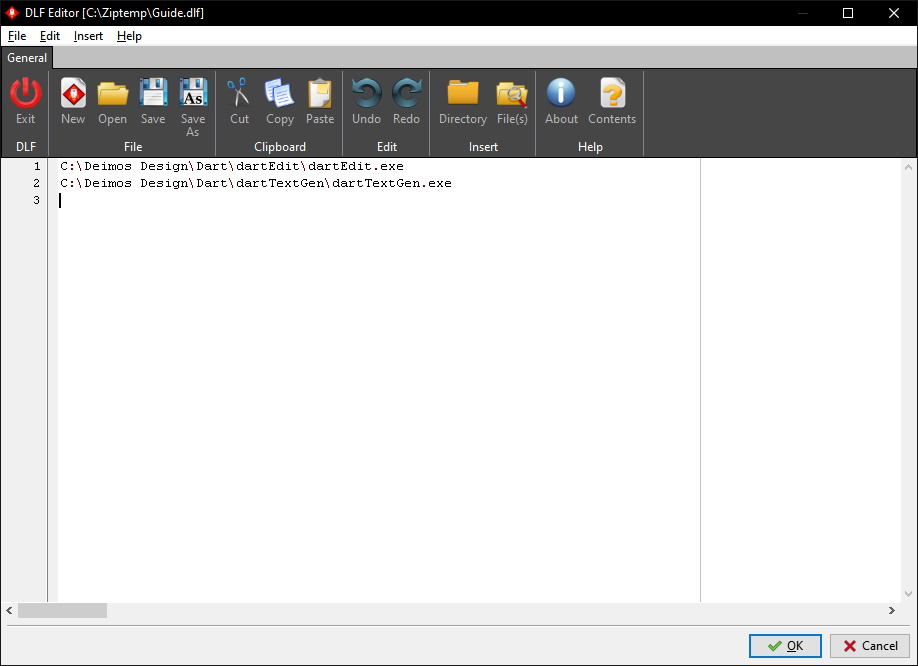
Task: Click the horizontal scrollbar left arrow
Action: (x=9, y=610)
